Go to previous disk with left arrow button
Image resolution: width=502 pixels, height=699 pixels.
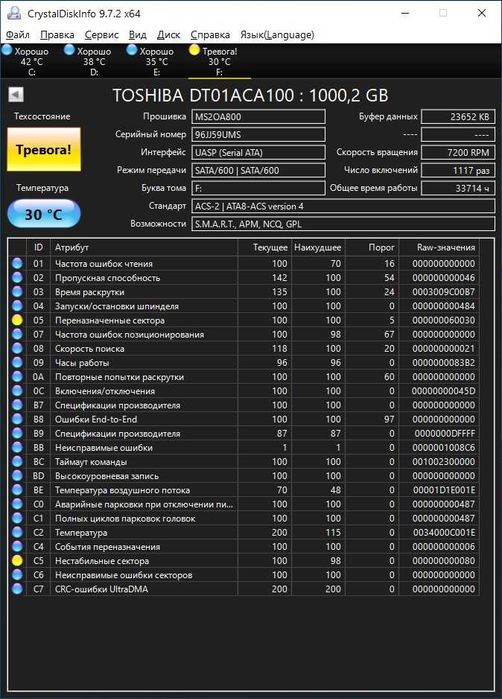coord(16,95)
